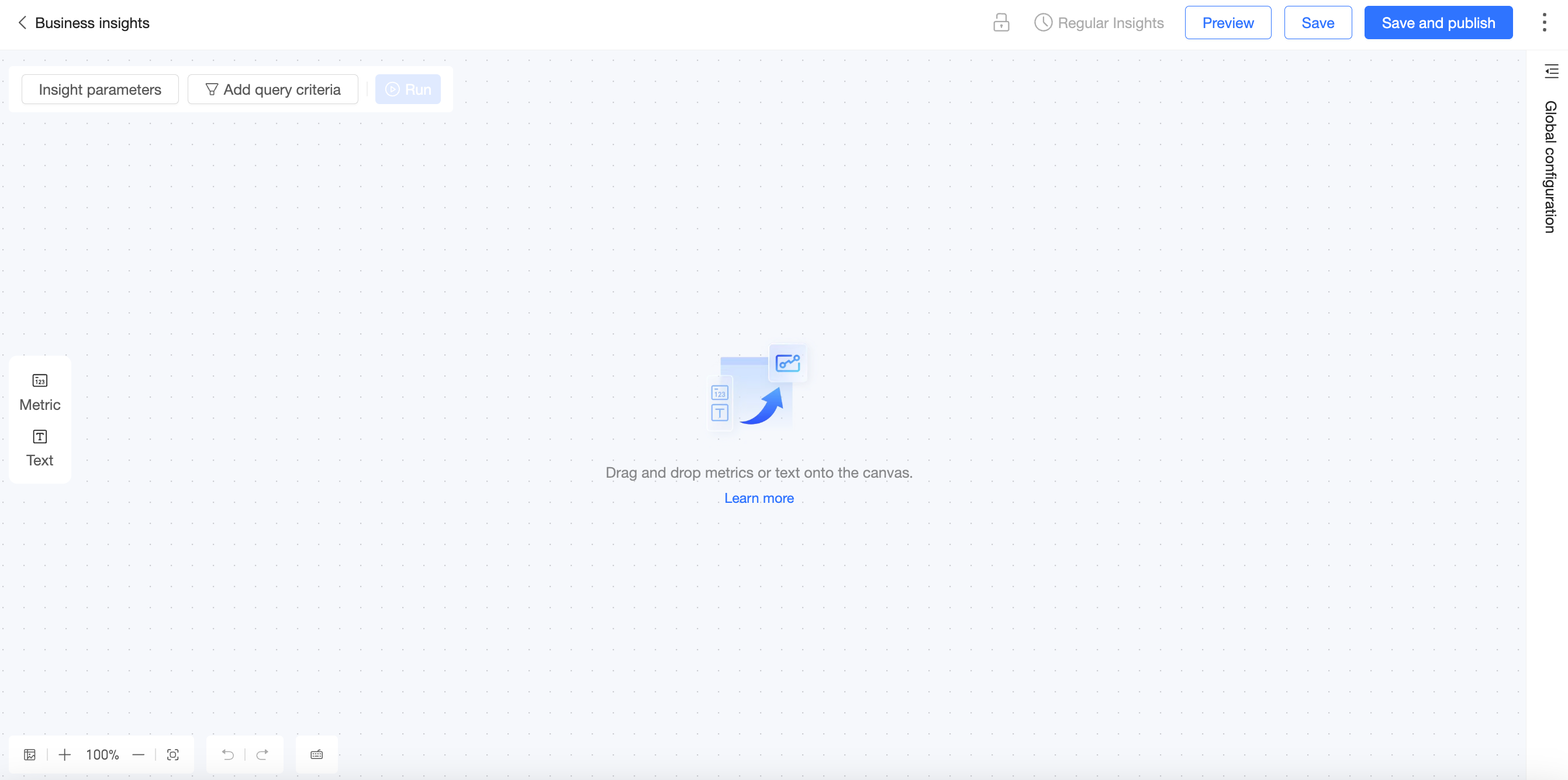Expand the Global configuration panel

click(1551, 71)
